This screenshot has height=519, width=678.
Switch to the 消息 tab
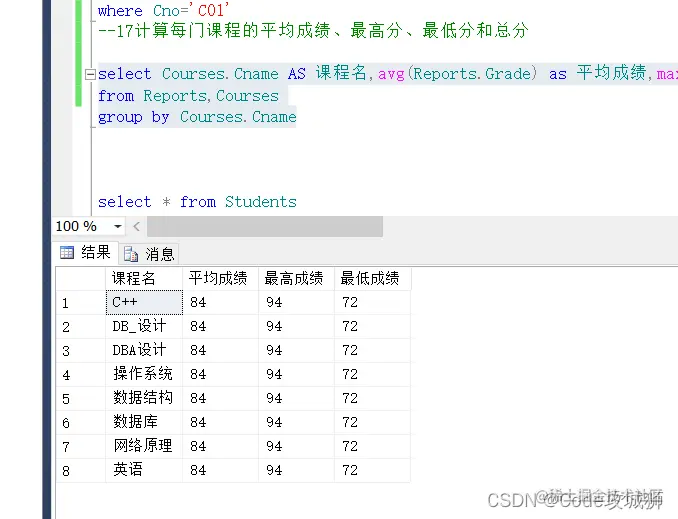click(150, 254)
